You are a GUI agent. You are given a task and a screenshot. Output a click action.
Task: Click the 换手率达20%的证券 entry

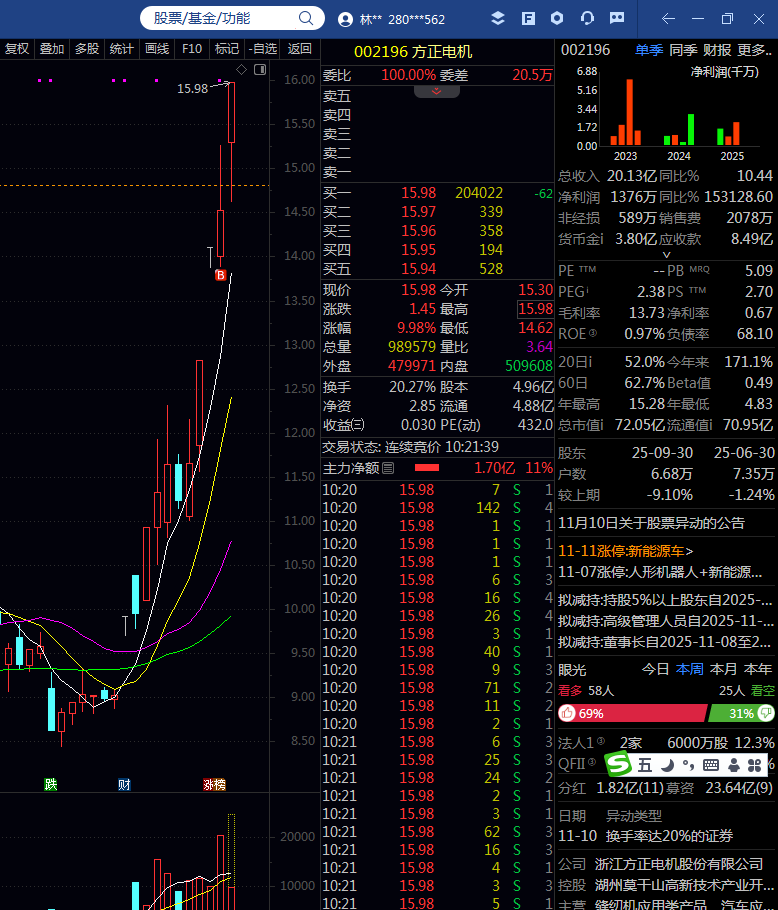pyautogui.click(x=670, y=836)
